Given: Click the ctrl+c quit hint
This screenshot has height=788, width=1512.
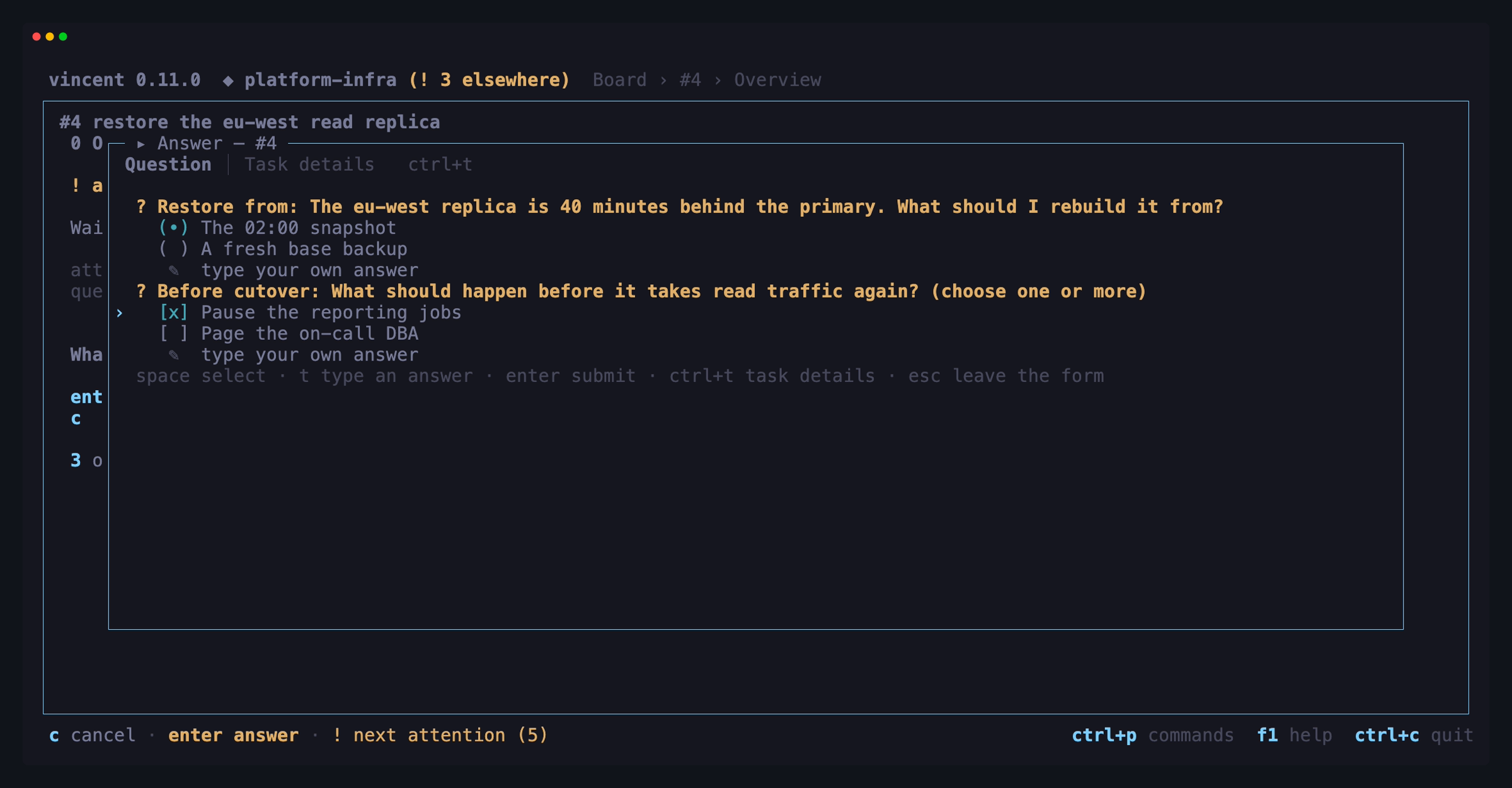Looking at the screenshot, I should tap(1414, 735).
